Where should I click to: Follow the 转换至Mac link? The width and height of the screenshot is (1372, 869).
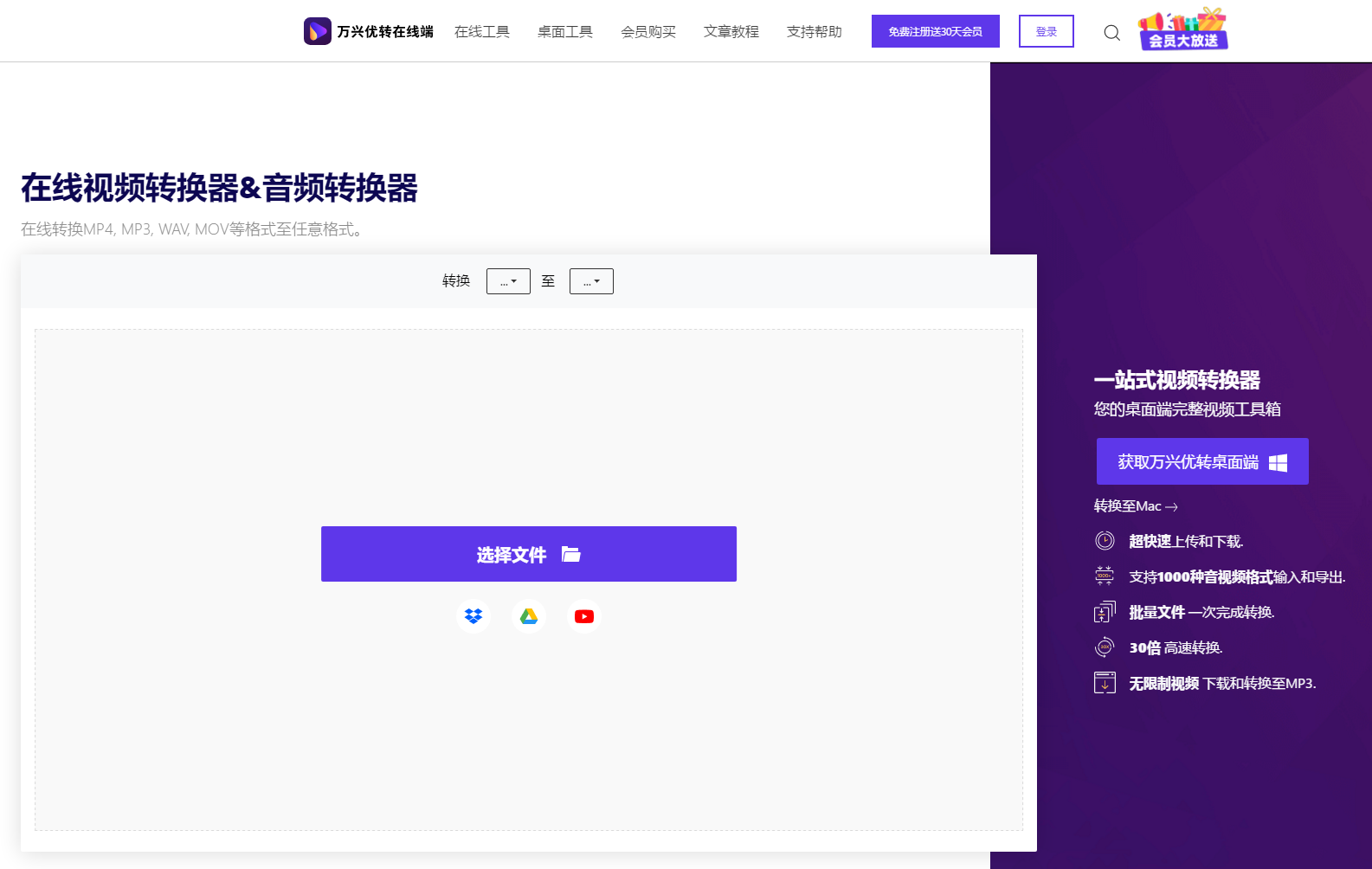point(1136,506)
